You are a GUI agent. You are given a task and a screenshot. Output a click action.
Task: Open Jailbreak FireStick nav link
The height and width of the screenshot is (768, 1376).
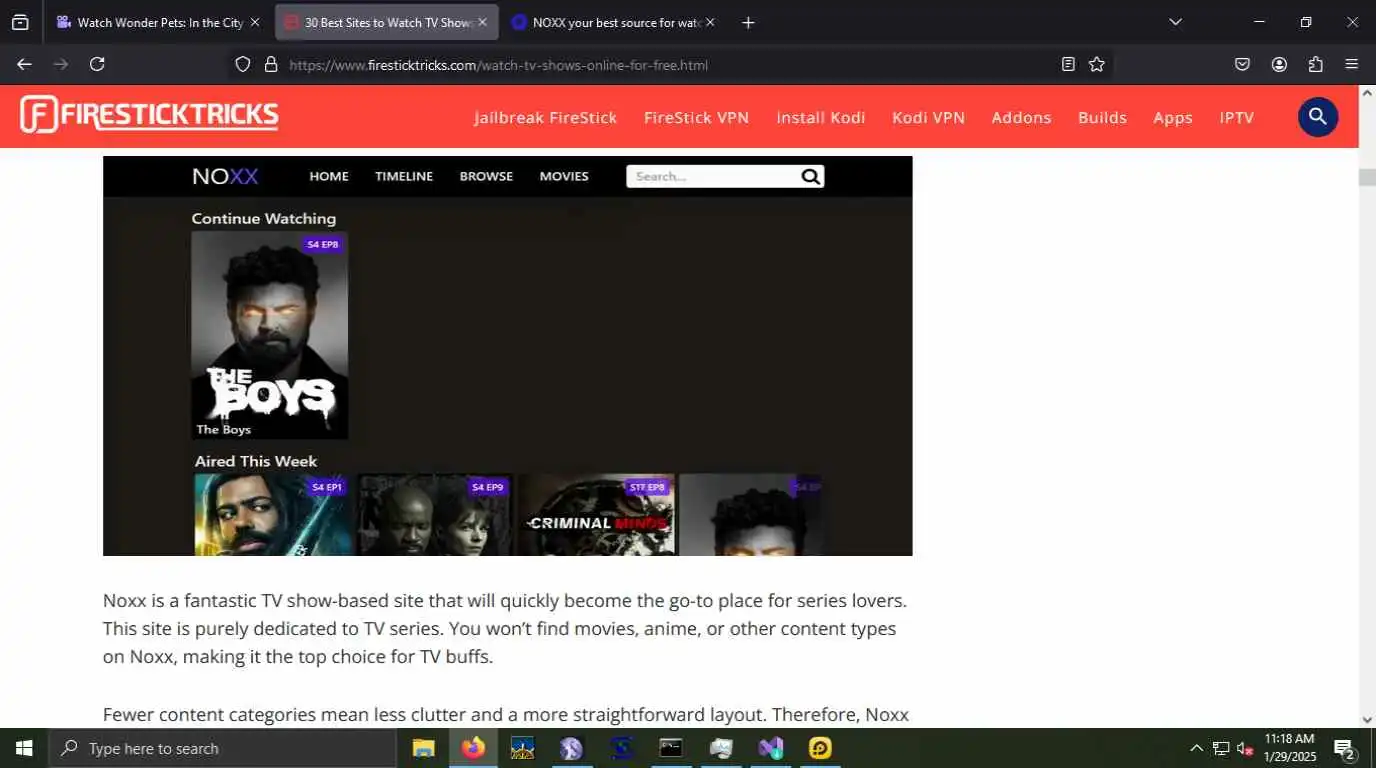click(x=546, y=117)
